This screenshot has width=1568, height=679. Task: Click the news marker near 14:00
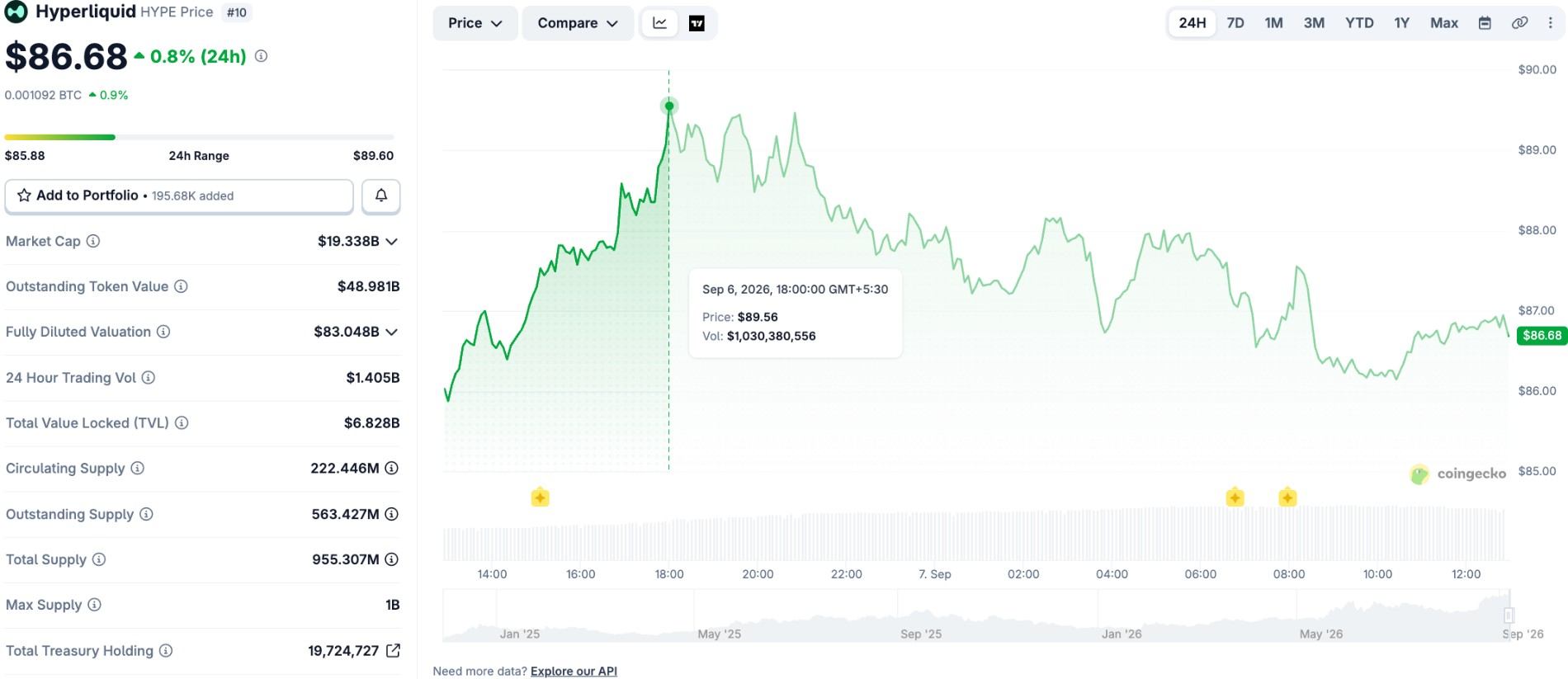(x=540, y=497)
